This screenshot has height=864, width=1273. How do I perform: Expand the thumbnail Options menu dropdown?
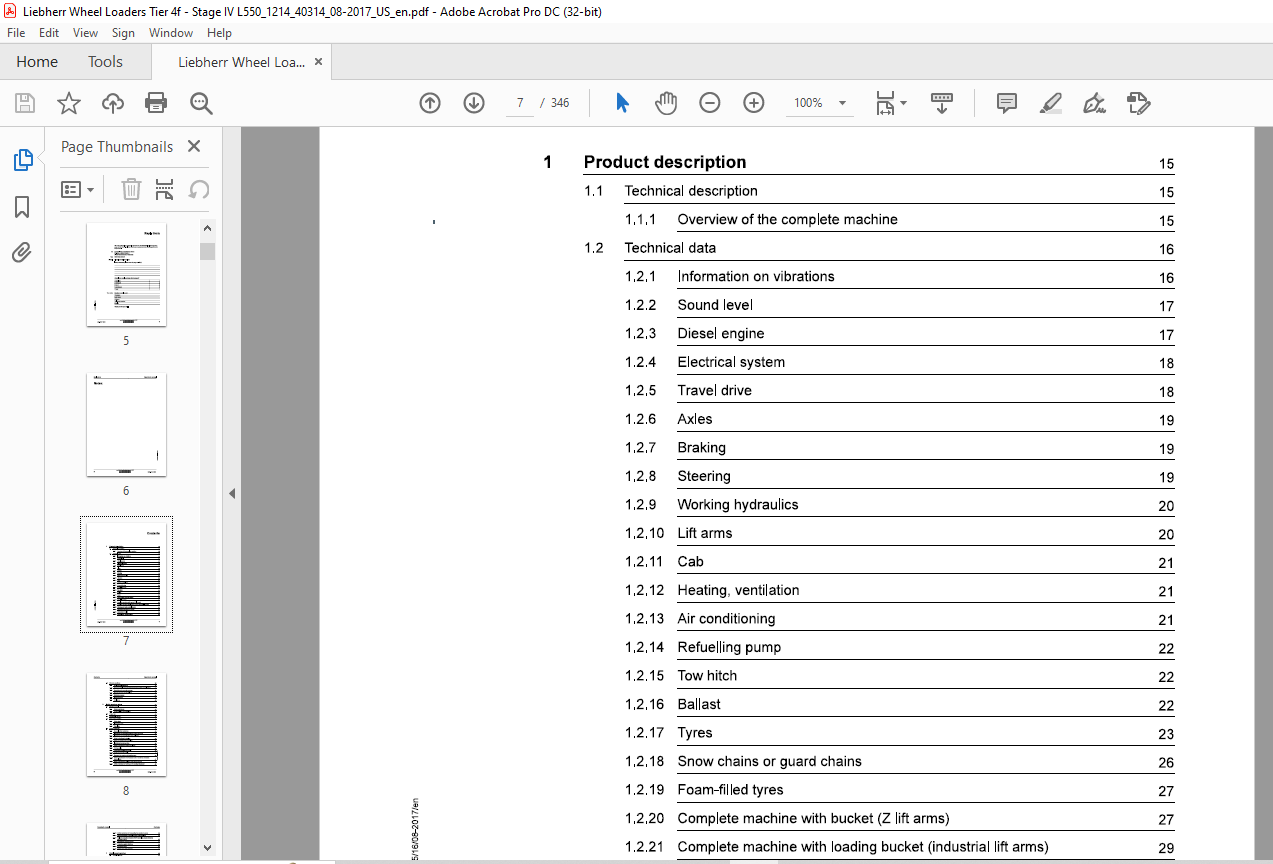coord(78,189)
